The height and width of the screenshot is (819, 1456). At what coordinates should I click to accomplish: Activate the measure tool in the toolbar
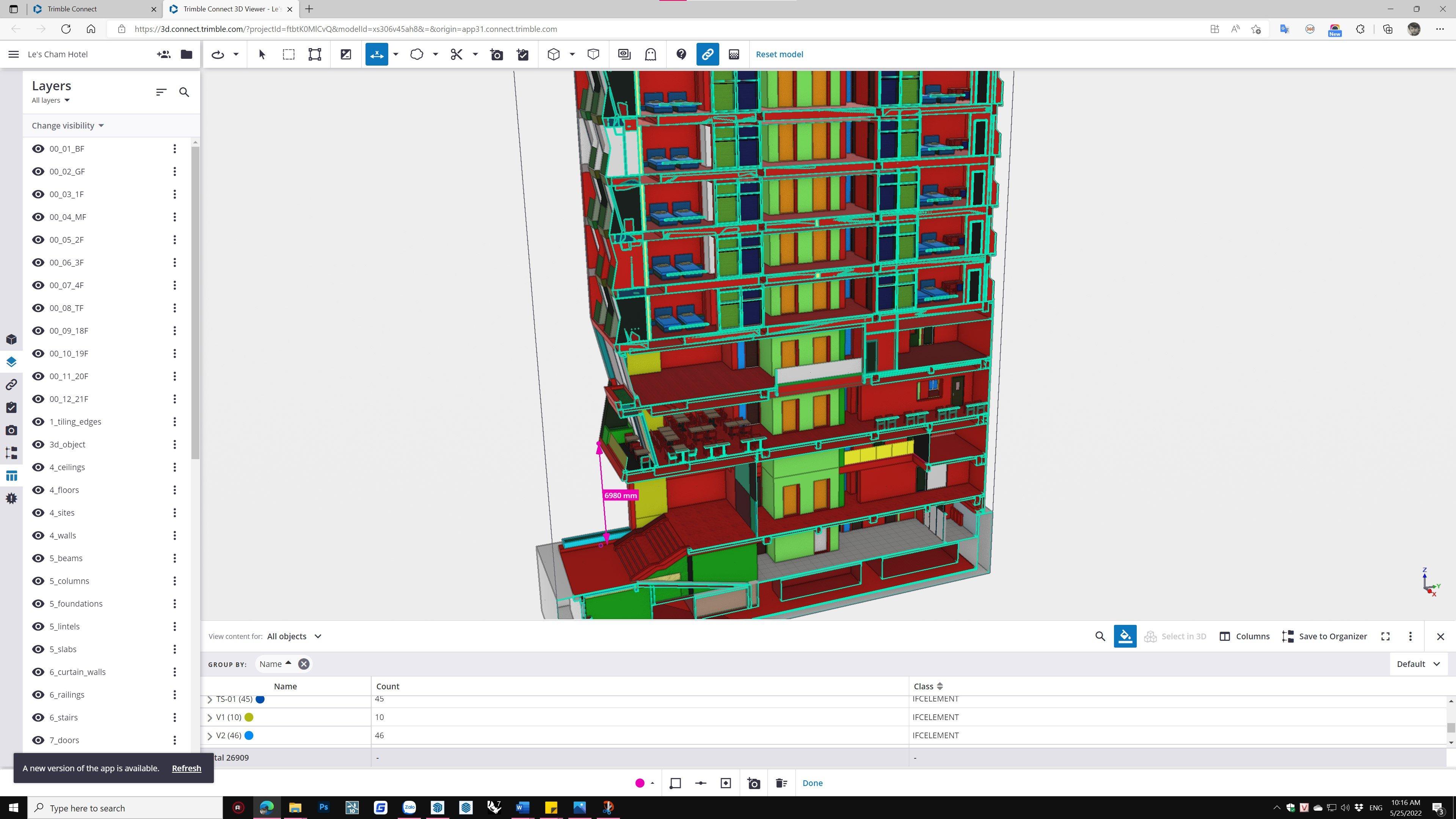[x=377, y=54]
